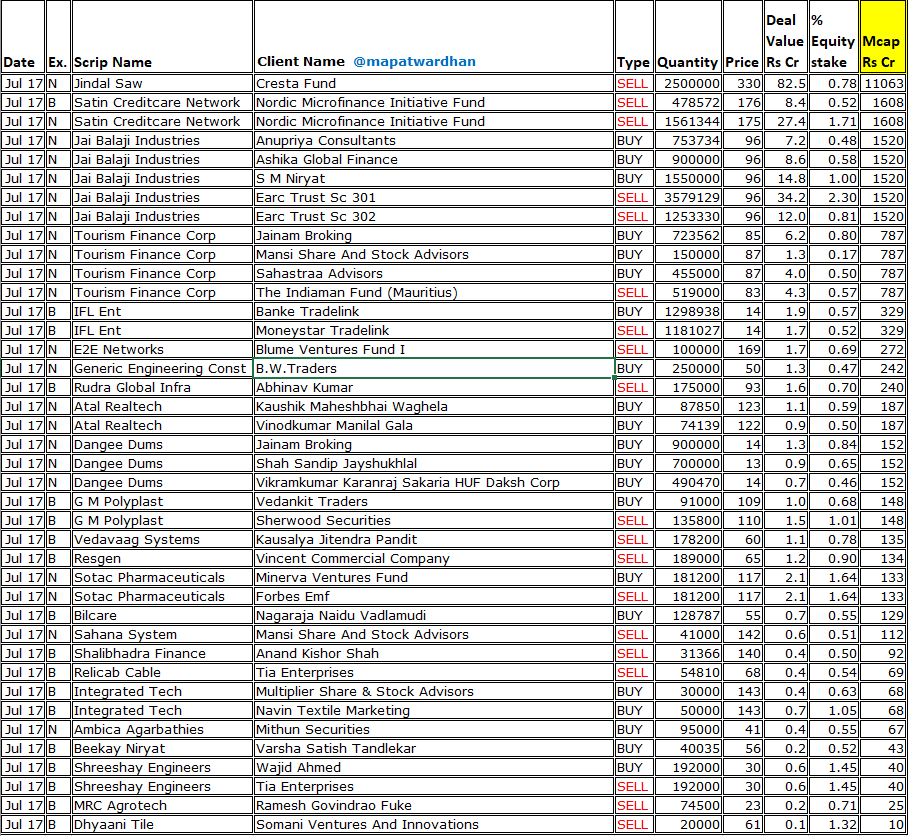
Task: Select the Jindal Saw scrip cell
Action: coord(162,83)
